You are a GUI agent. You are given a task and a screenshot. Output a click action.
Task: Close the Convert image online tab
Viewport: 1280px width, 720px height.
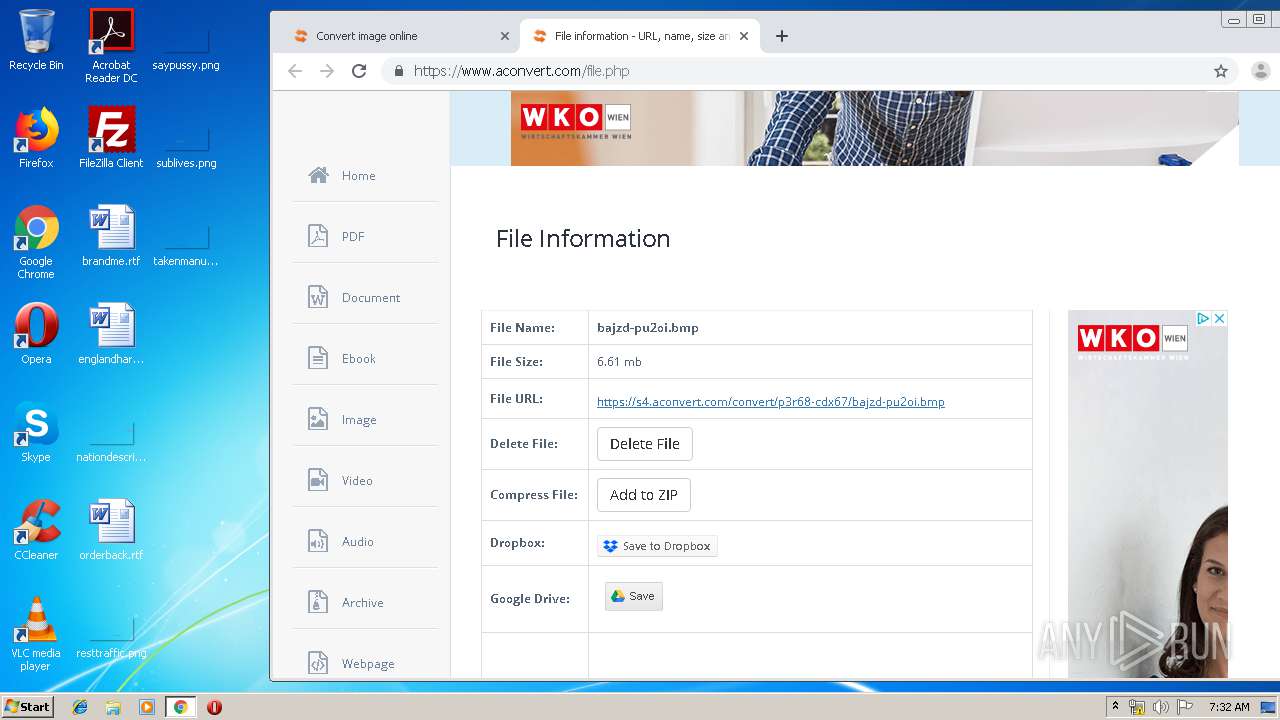505,36
